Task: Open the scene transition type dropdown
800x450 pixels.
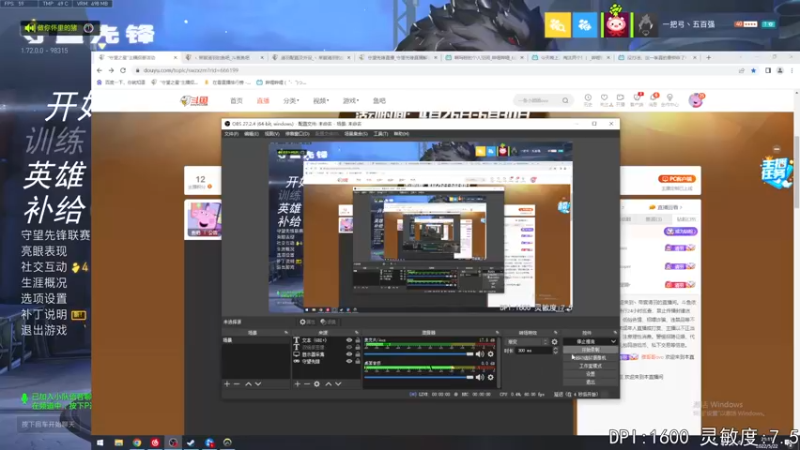Action: (x=527, y=341)
